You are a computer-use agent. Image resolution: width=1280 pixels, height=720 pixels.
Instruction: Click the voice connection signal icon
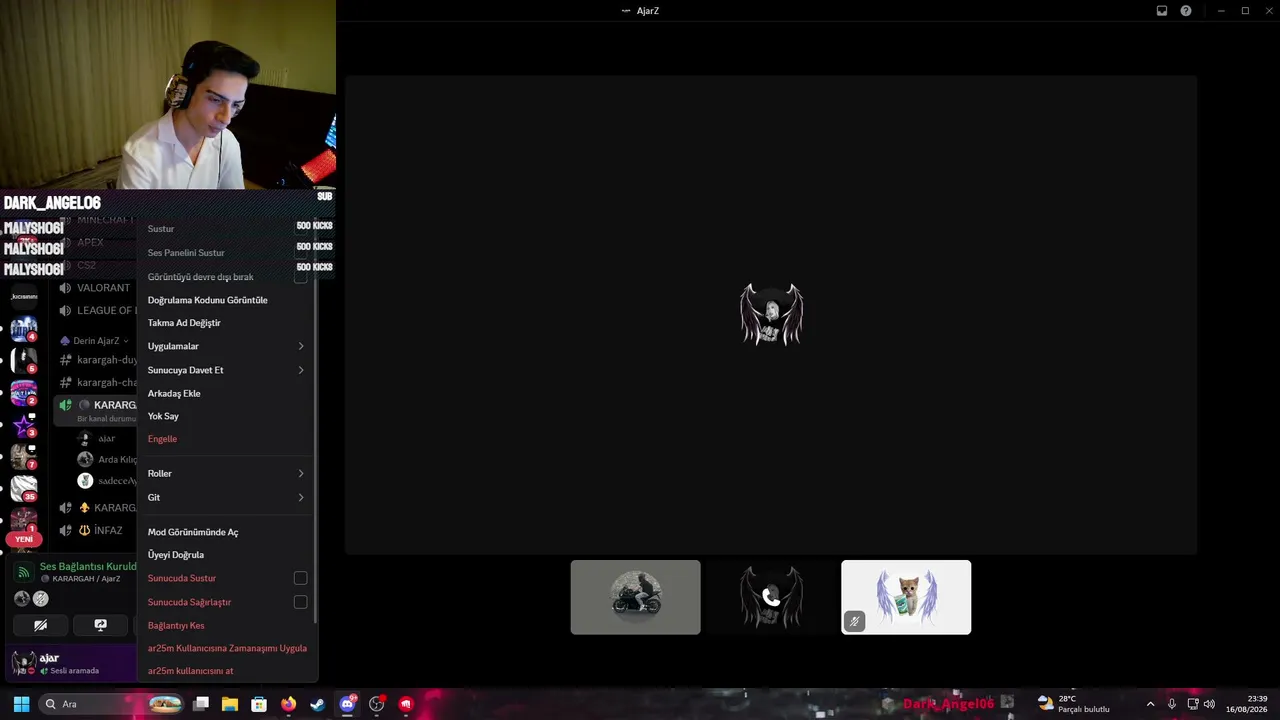(23, 572)
